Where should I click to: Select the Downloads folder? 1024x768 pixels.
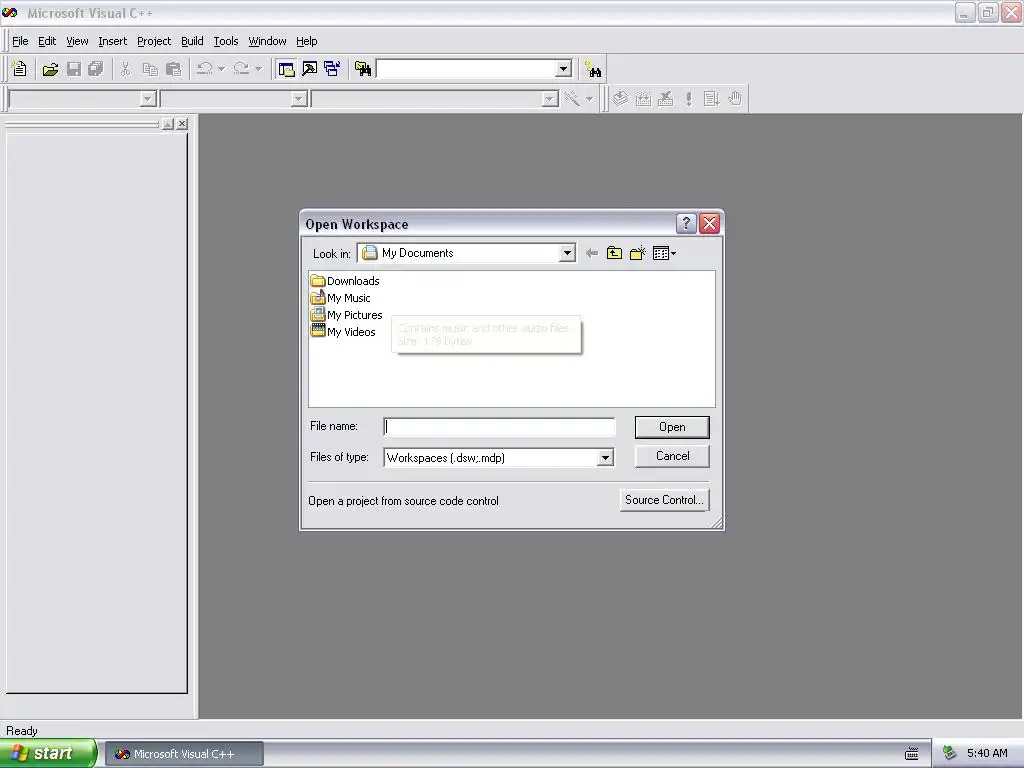[x=345, y=281]
